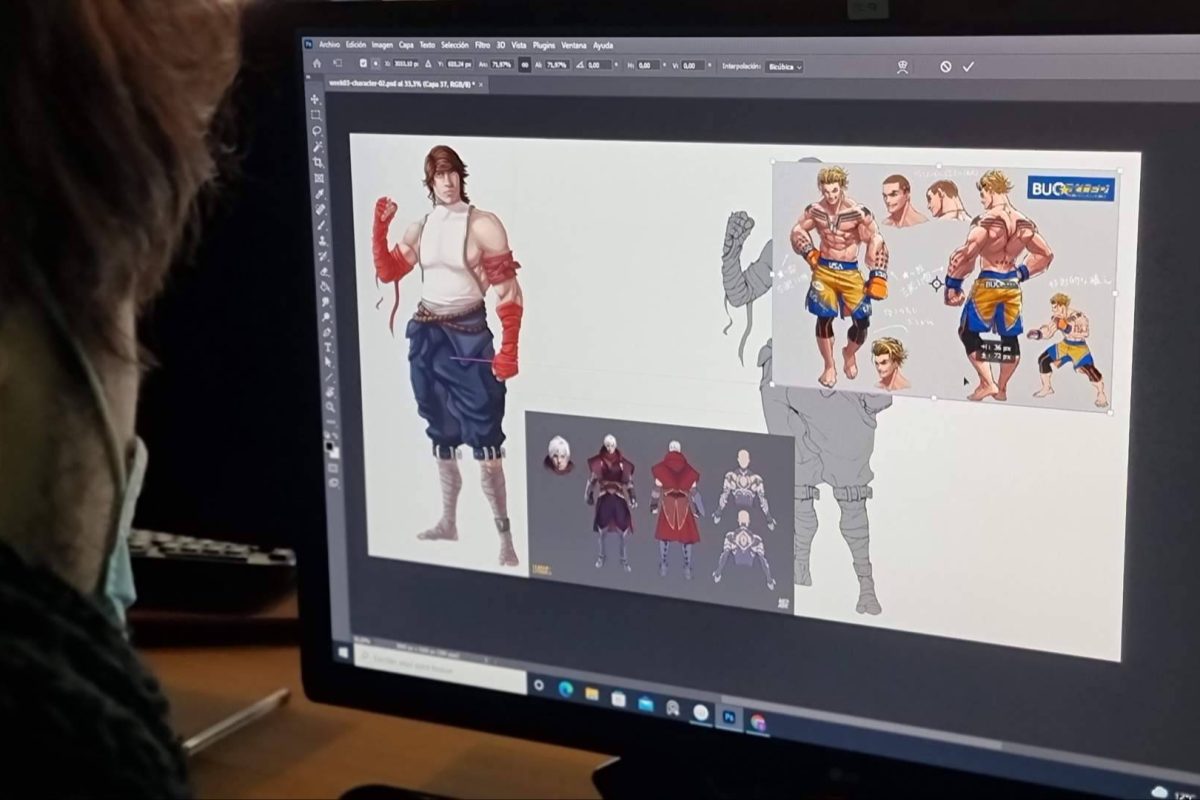Open the Capa menu

406,45
